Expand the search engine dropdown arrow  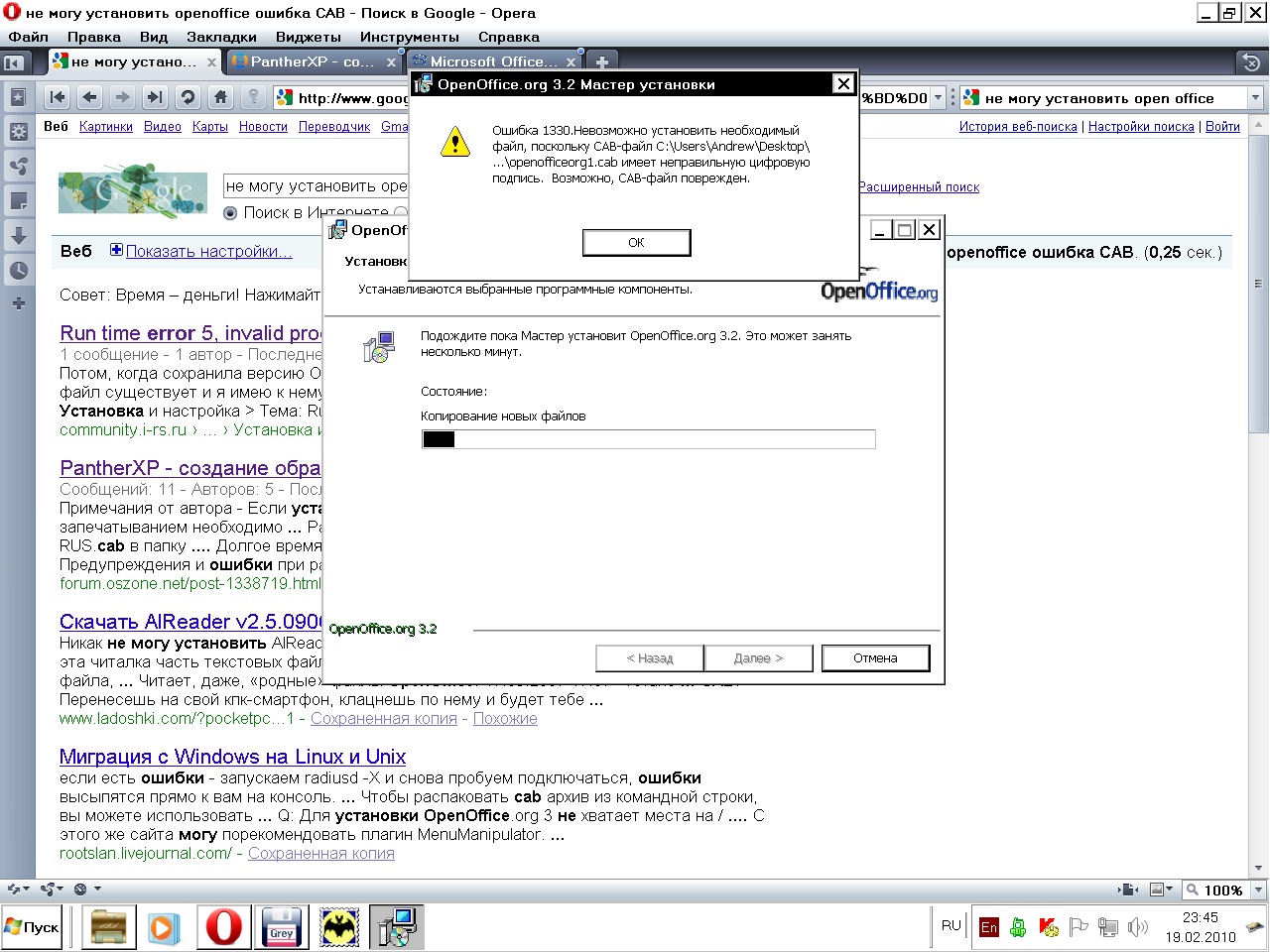[x=1255, y=98]
